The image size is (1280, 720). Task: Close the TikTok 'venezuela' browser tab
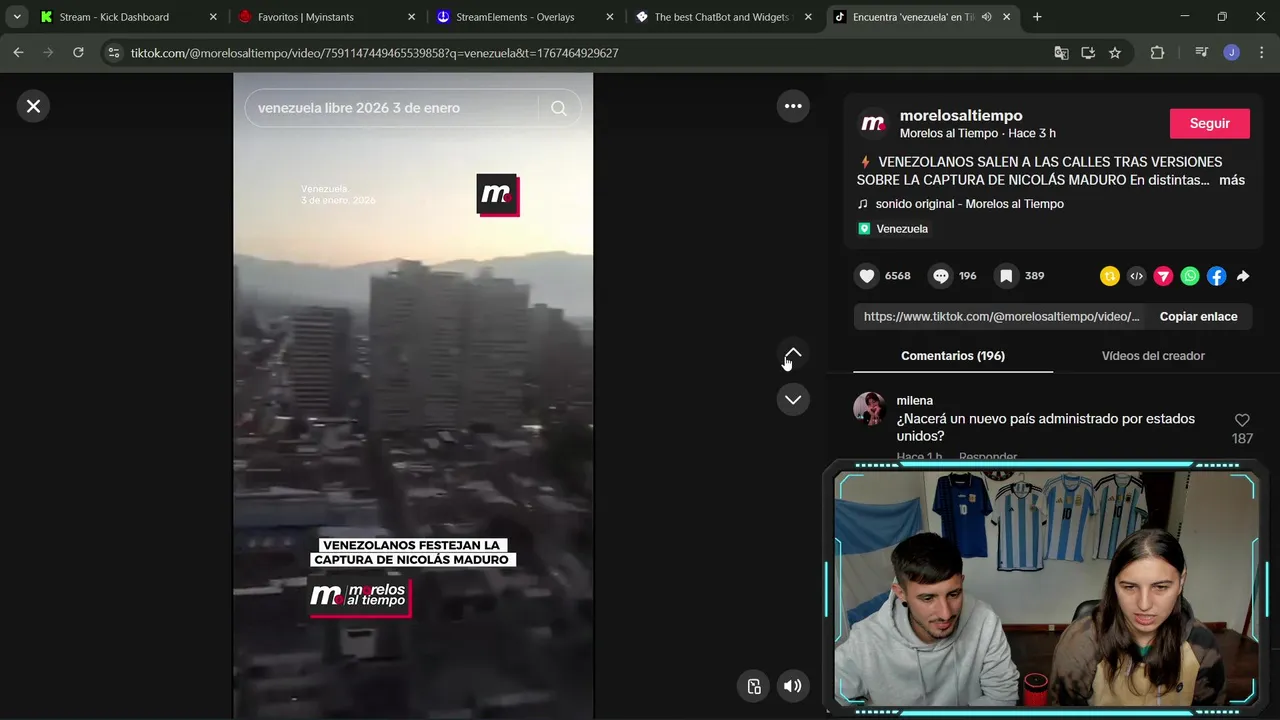pyautogui.click(x=1007, y=17)
